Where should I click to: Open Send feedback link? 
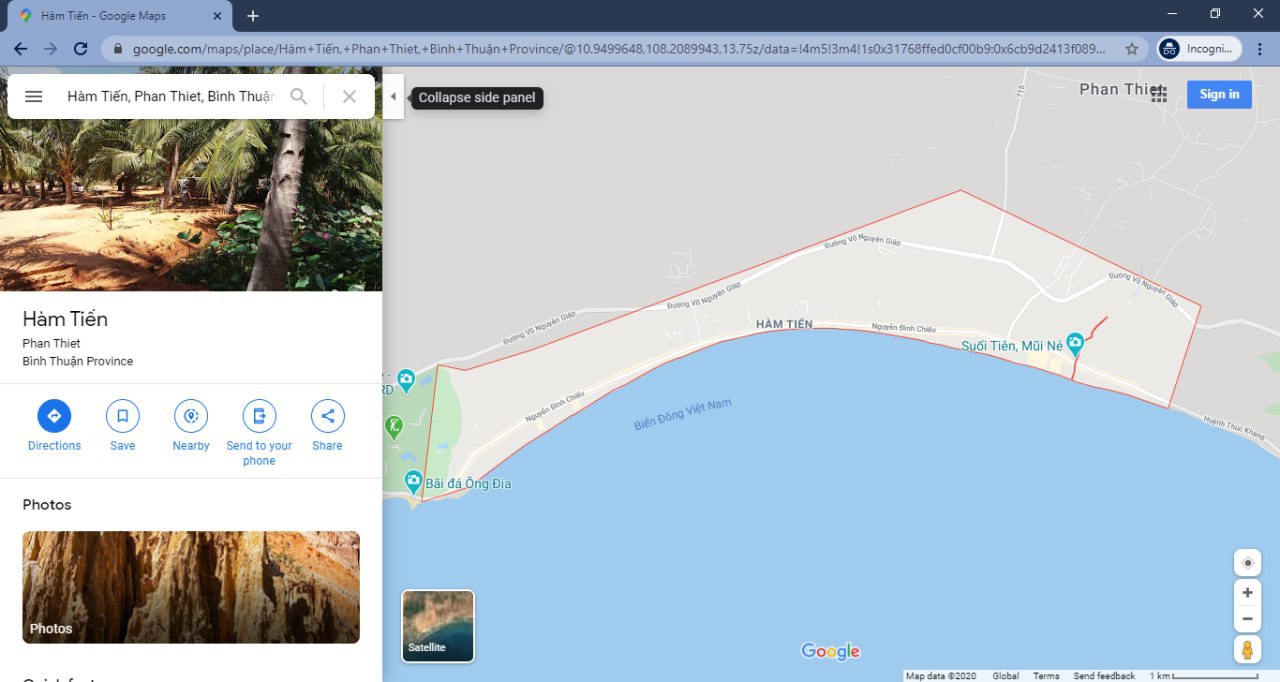(1104, 676)
